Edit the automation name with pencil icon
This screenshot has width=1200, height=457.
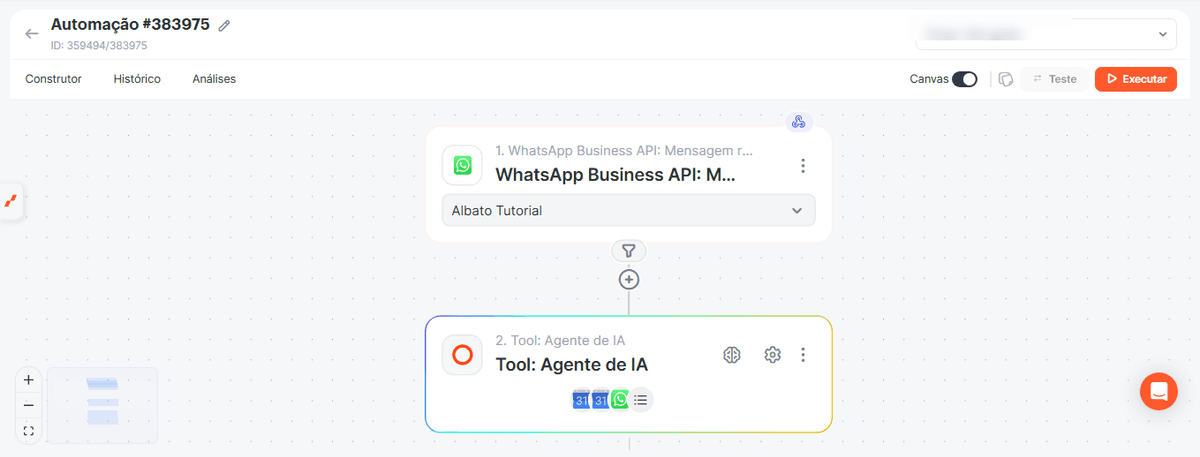click(x=224, y=26)
